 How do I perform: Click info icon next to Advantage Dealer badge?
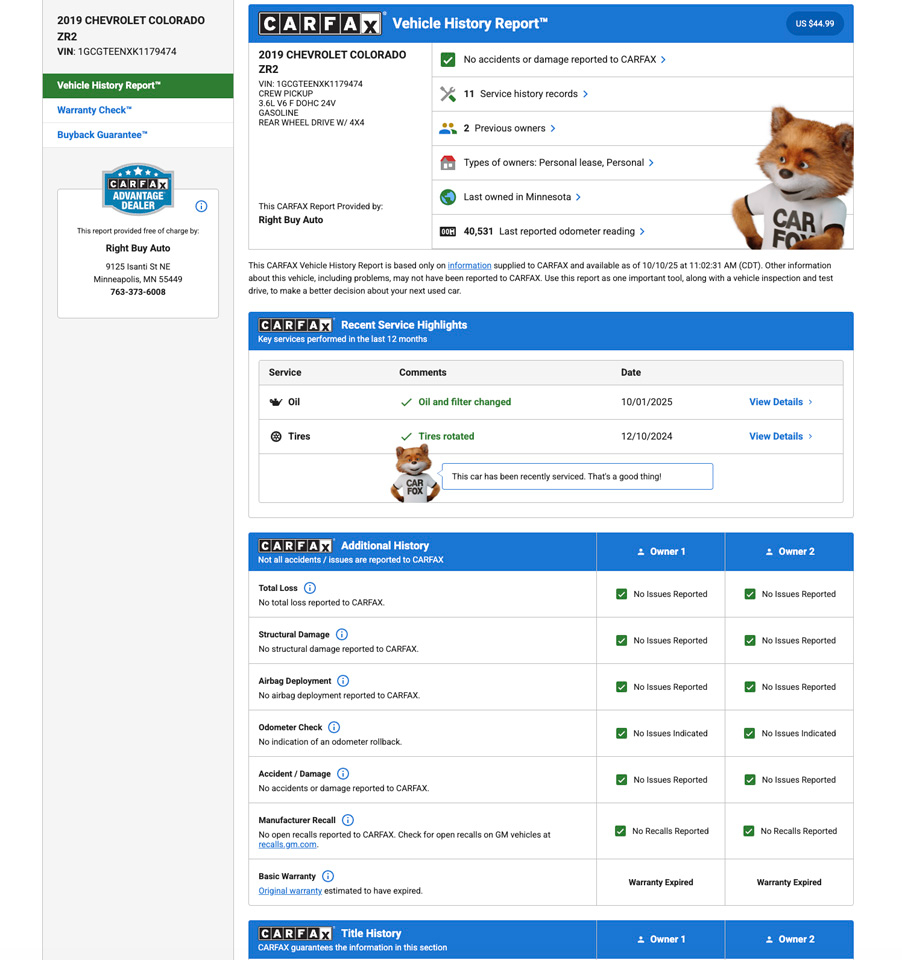[x=201, y=206]
